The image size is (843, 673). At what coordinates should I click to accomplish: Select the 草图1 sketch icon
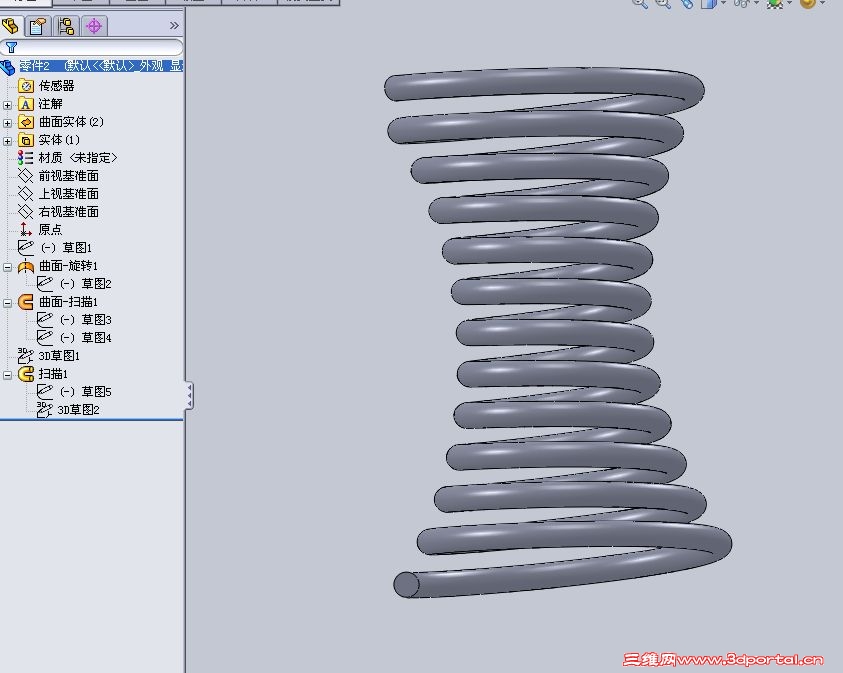(25, 247)
